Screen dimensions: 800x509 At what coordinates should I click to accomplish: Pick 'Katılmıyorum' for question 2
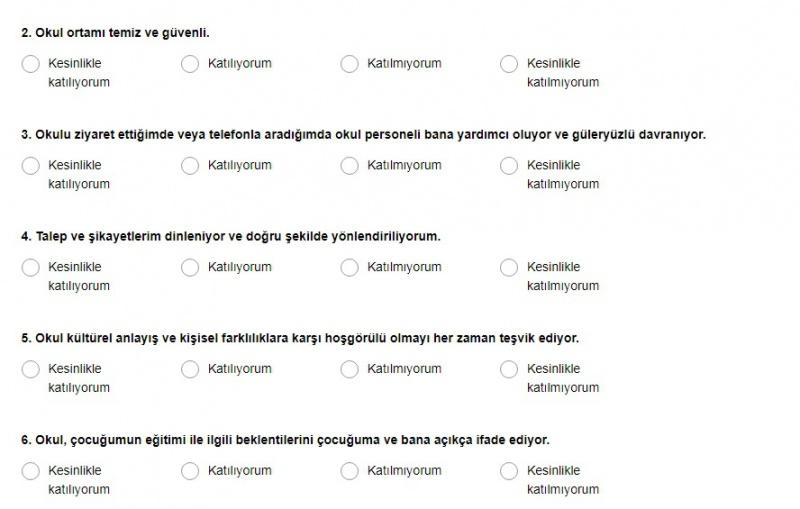(x=350, y=64)
